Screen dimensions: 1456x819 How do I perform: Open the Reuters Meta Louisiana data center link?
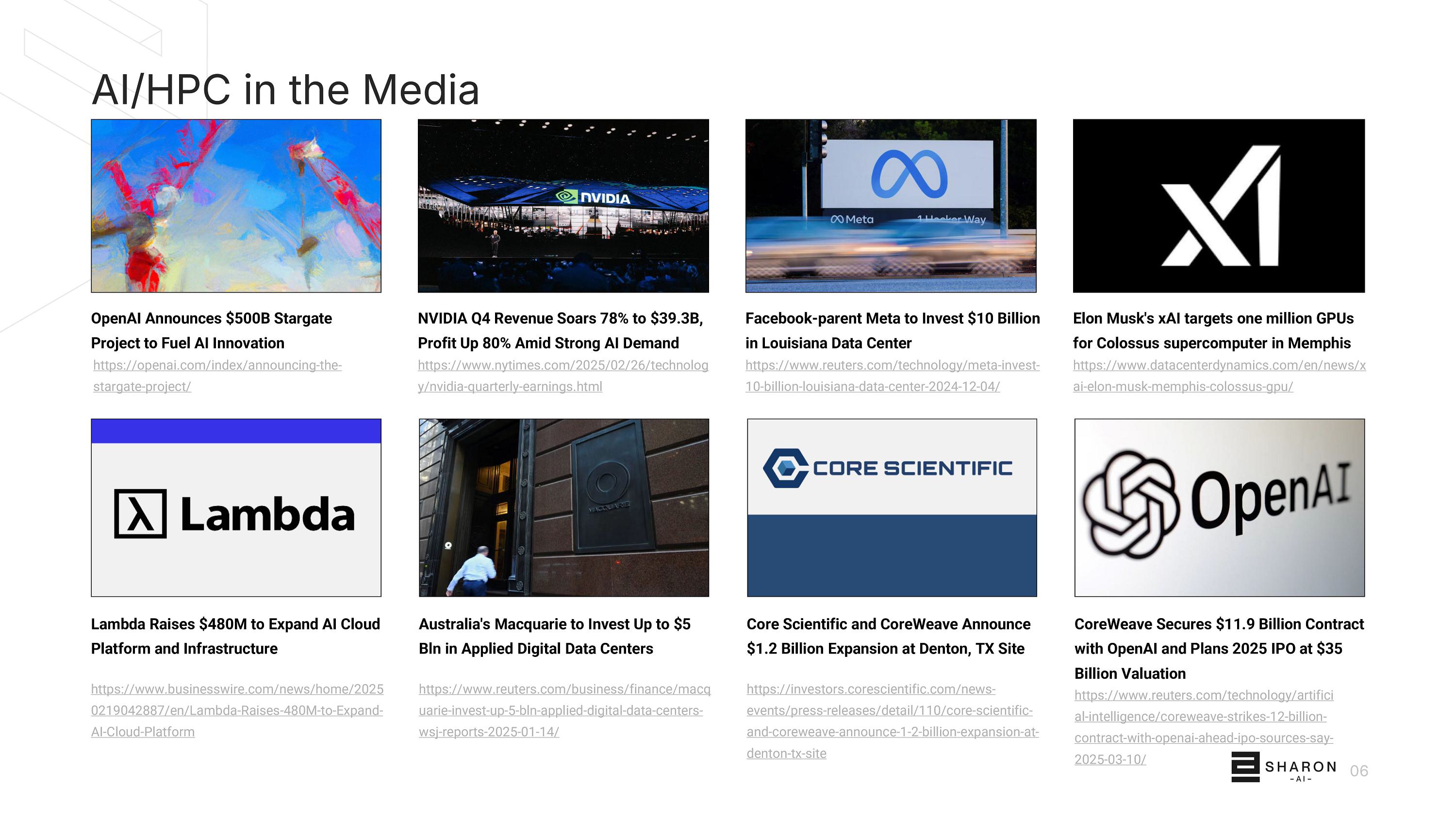click(x=892, y=366)
